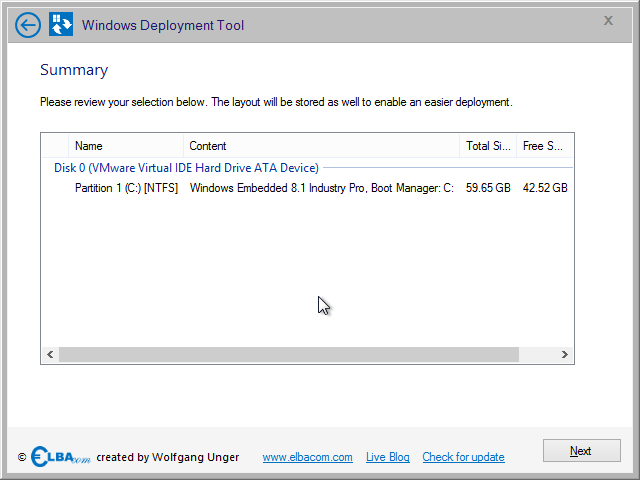The height and width of the screenshot is (480, 640).
Task: Open the Live Blog link
Action: 387,457
